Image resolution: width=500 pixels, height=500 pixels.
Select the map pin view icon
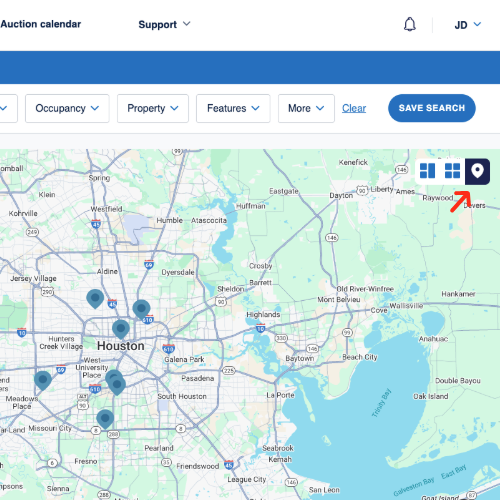477,172
